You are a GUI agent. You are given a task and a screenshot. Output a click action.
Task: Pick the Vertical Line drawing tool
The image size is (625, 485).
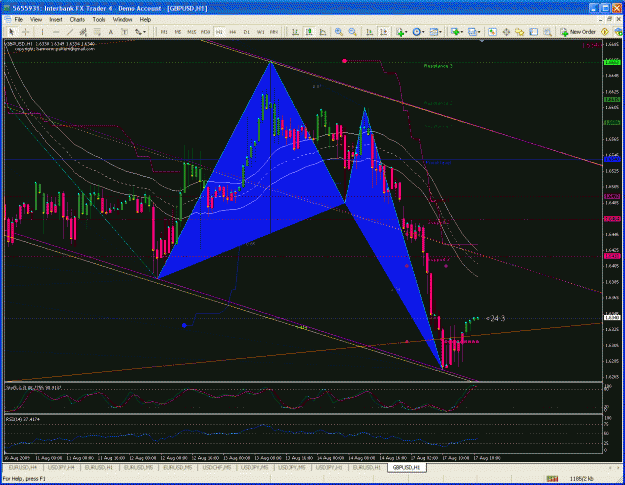(x=43, y=32)
